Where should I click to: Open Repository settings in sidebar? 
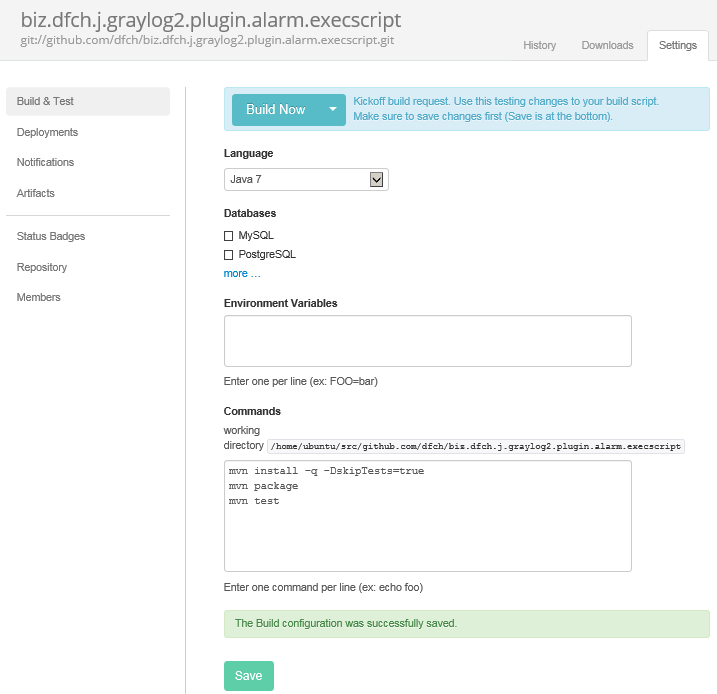(42, 267)
